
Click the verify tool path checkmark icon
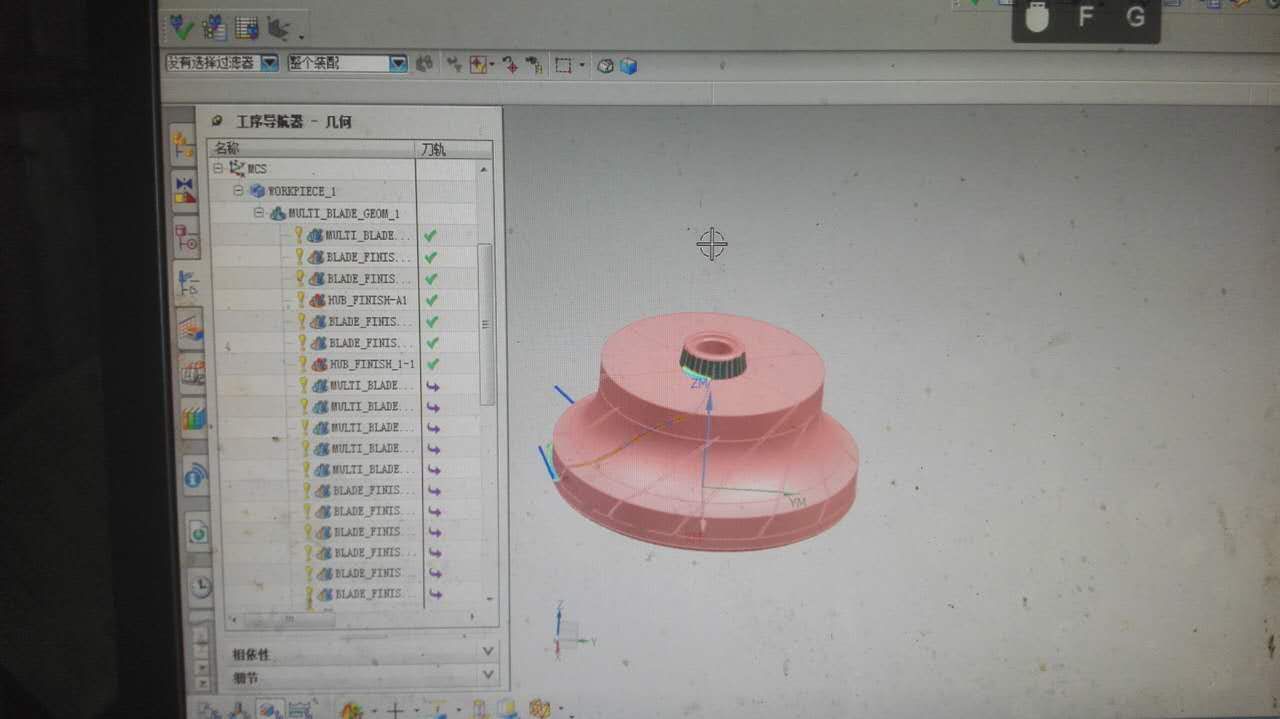(x=182, y=26)
